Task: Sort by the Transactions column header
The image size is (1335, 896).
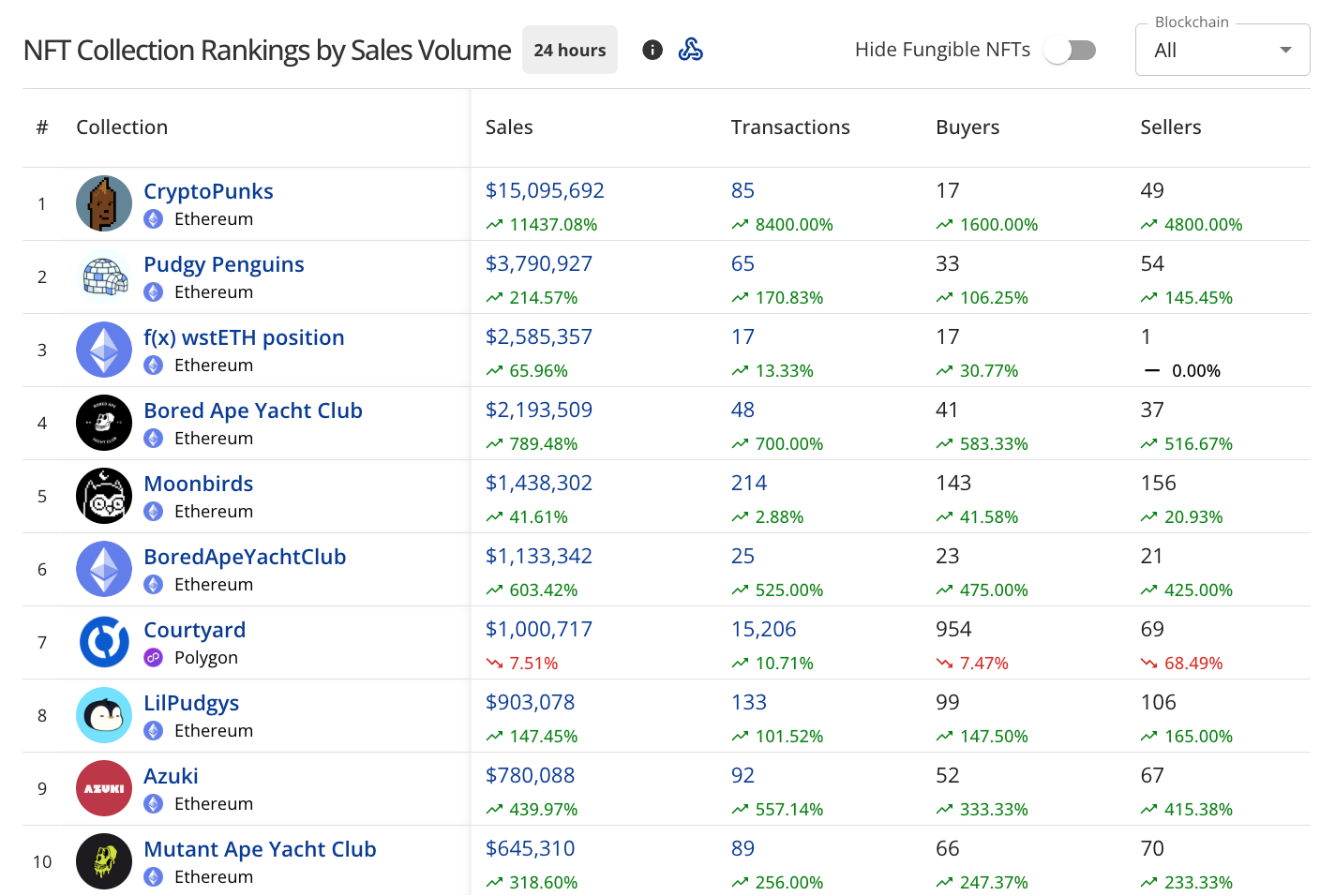Action: point(790,127)
